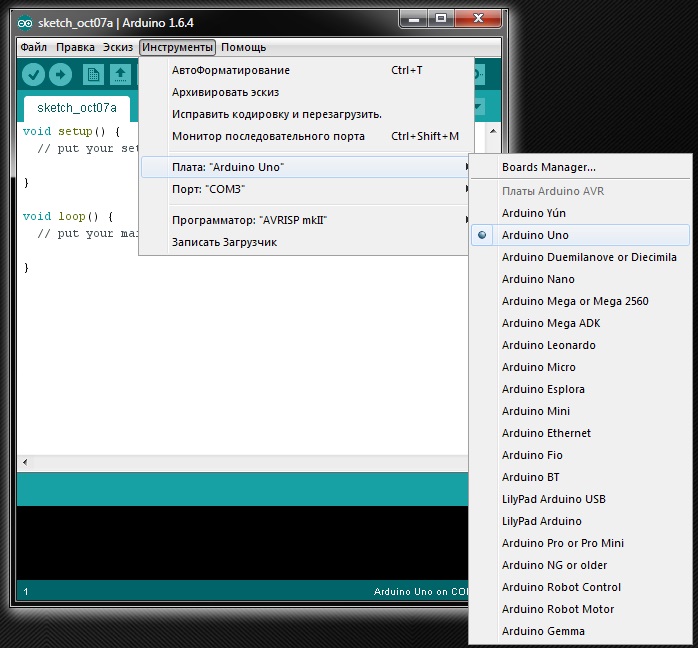Screen dimensions: 698x648
Task: Select Arduino Micro board
Action: [580, 367]
